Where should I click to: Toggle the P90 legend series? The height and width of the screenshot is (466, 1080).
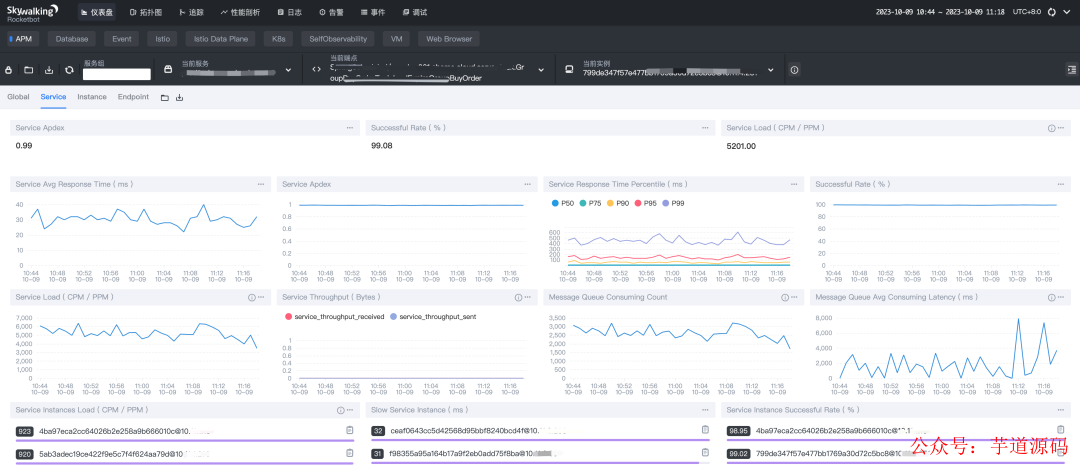[618, 203]
